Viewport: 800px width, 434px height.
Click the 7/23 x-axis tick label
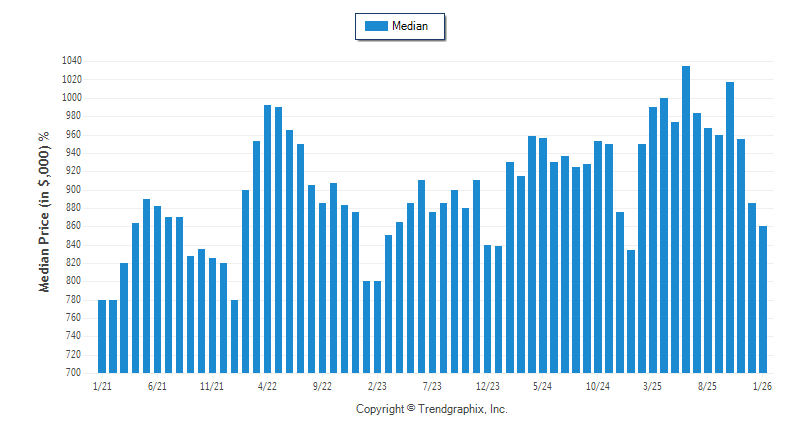point(432,385)
